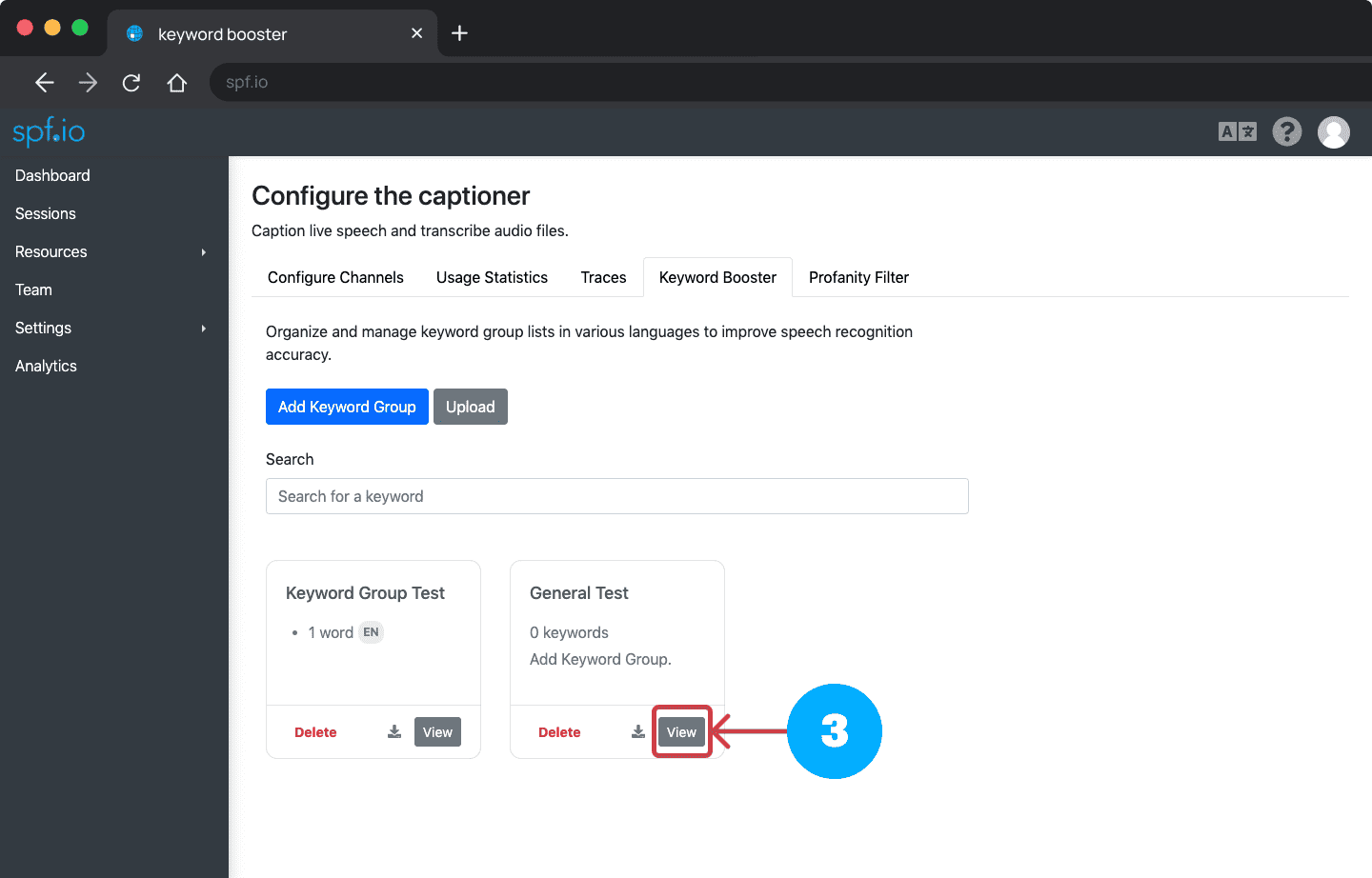The image size is (1372, 878).
Task: Select the Configure Channels tab
Action: (335, 277)
